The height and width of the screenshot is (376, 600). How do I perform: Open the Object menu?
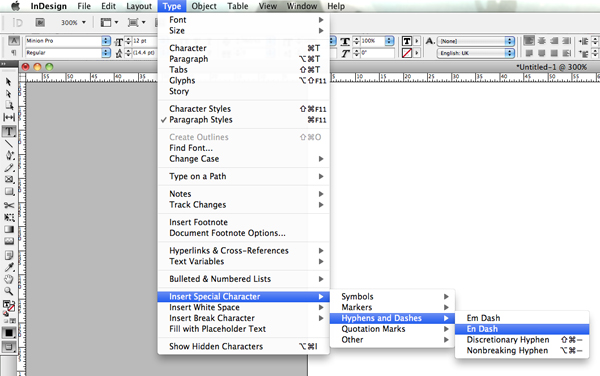tap(204, 6)
